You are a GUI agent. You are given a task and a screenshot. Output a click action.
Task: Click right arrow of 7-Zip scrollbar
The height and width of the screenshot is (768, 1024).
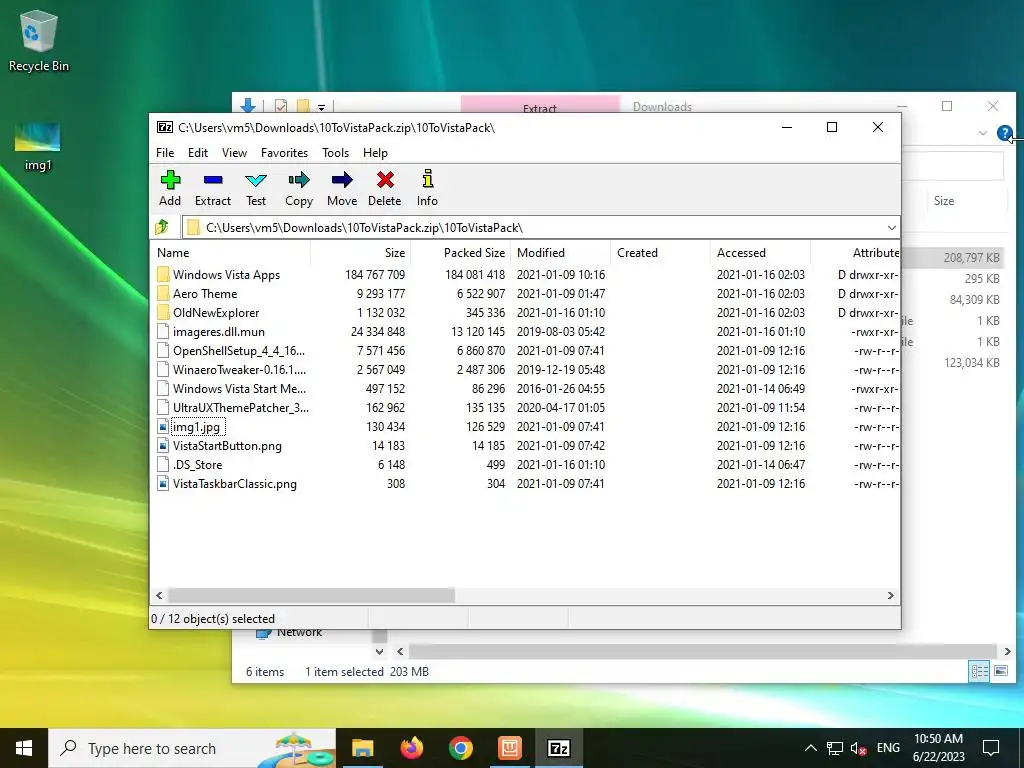[891, 595]
